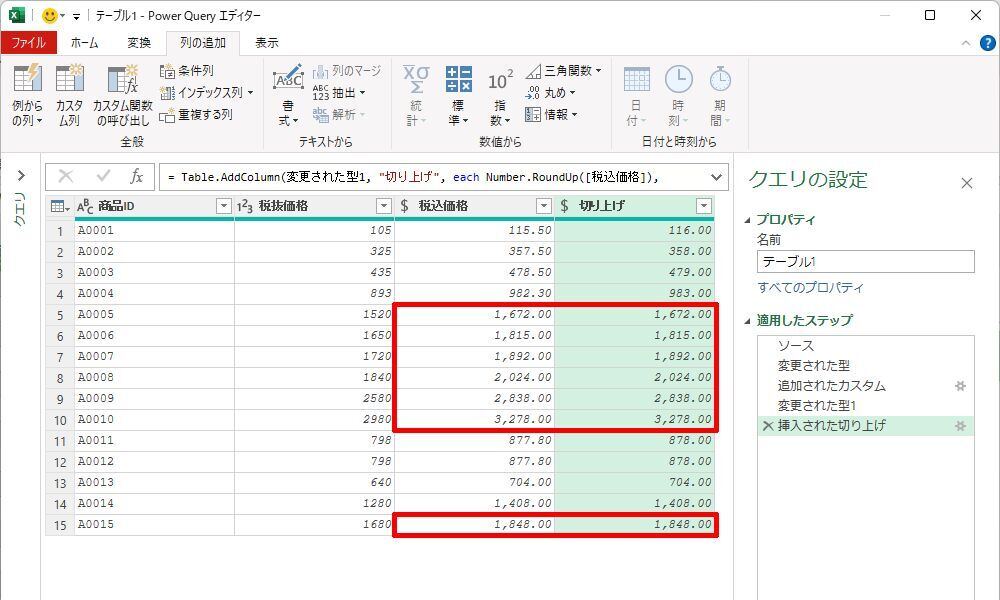The width and height of the screenshot is (1000, 600).
Task: Select the 115.50 cell in 税込価格
Action: click(x=474, y=230)
